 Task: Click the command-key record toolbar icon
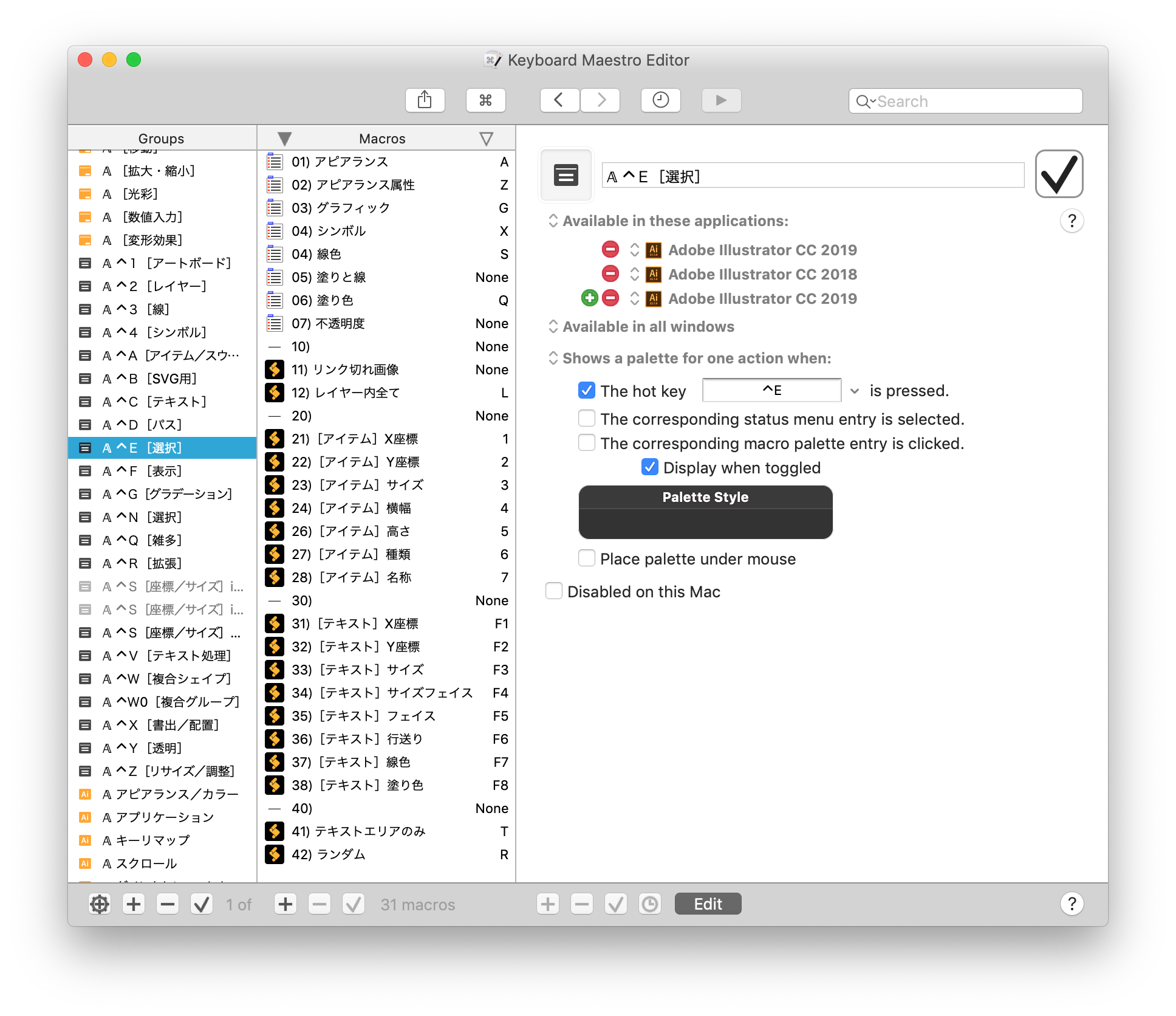[x=485, y=100]
